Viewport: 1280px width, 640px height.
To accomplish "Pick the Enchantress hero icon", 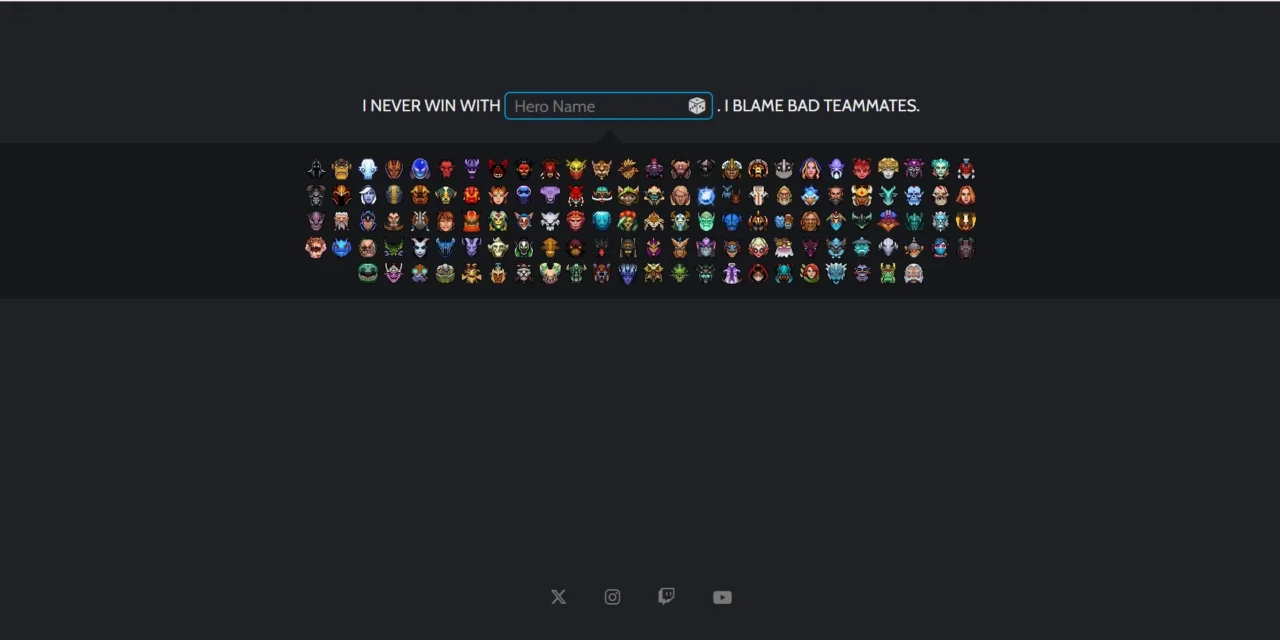I will pos(498,195).
